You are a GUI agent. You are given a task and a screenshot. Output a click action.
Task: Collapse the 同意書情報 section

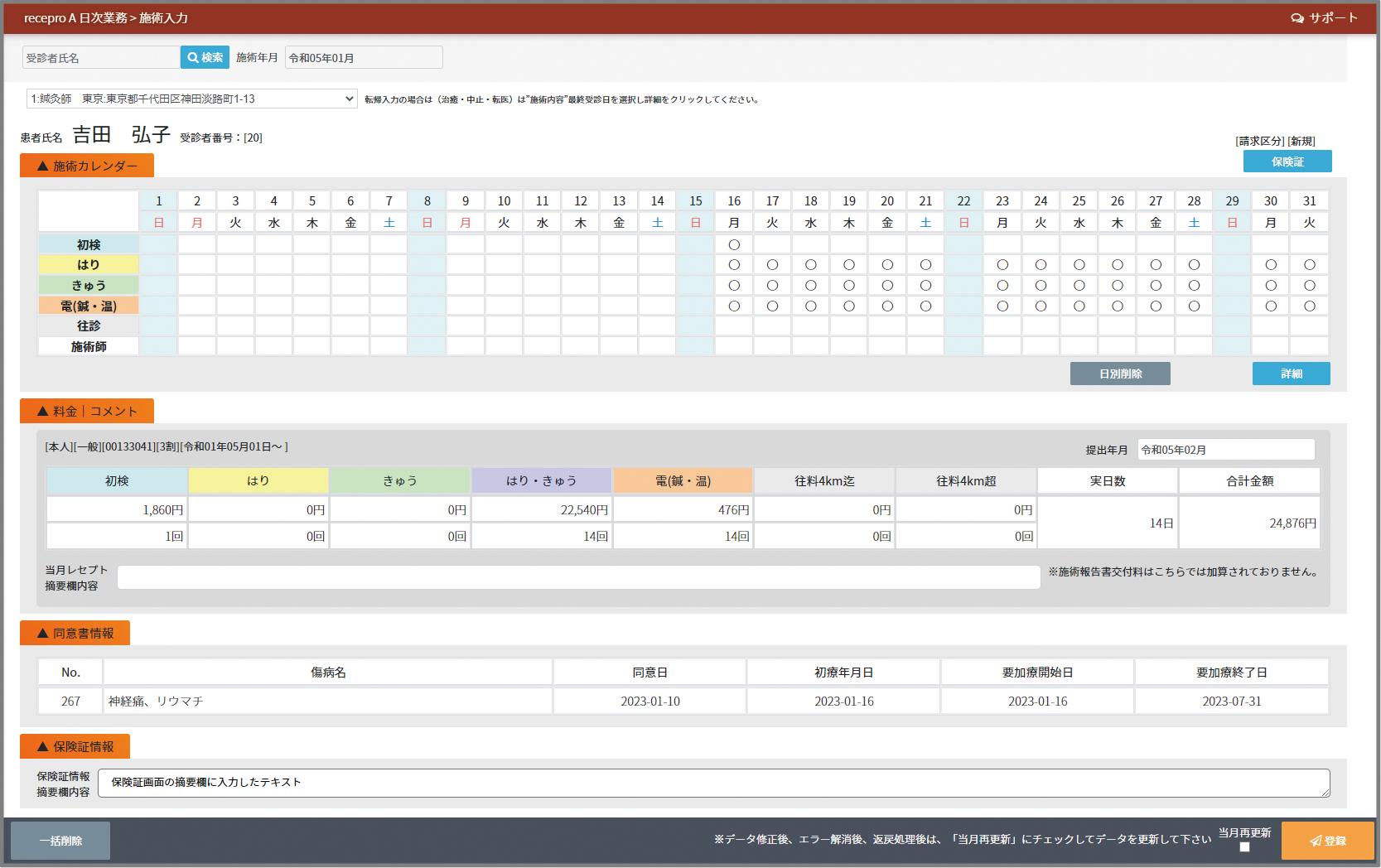click(x=75, y=633)
